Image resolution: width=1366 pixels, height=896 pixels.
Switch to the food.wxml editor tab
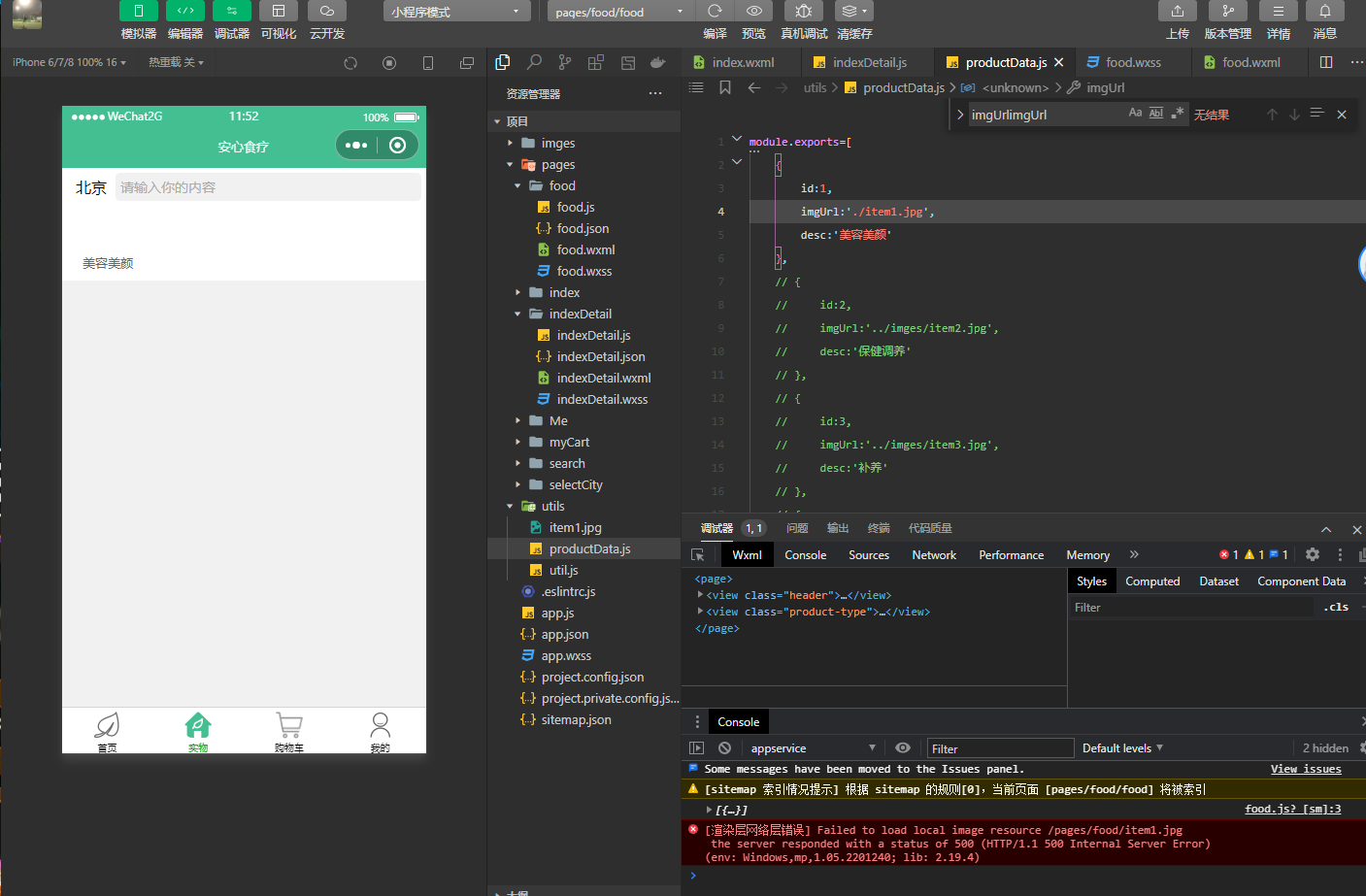[1250, 62]
